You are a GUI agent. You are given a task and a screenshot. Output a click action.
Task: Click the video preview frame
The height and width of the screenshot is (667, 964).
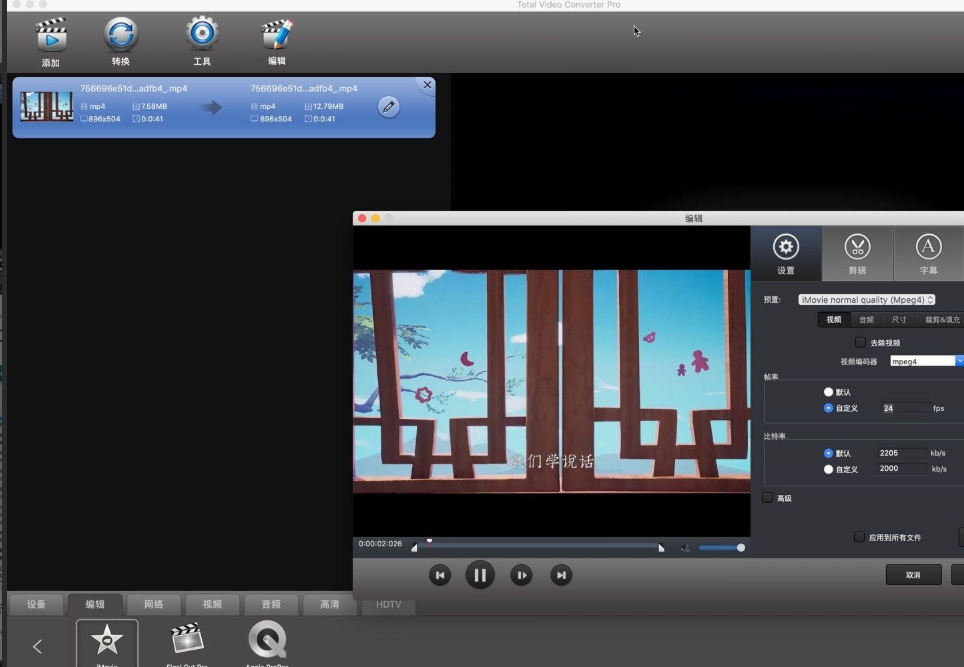click(551, 381)
